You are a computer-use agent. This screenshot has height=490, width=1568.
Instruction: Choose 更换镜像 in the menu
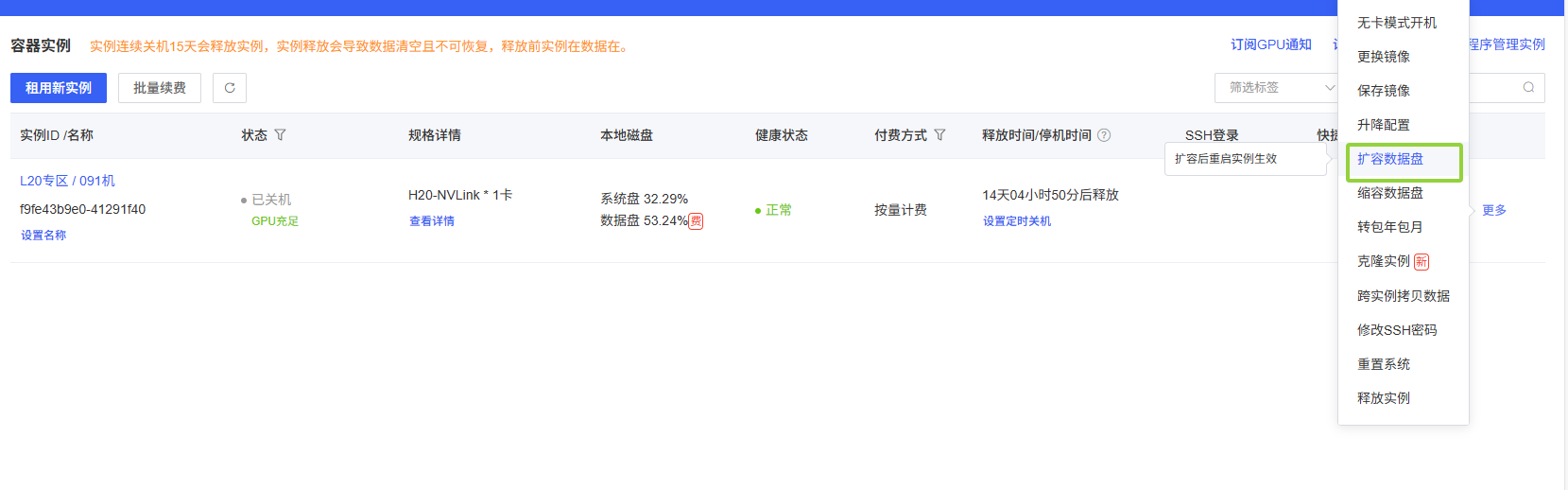(1404, 57)
